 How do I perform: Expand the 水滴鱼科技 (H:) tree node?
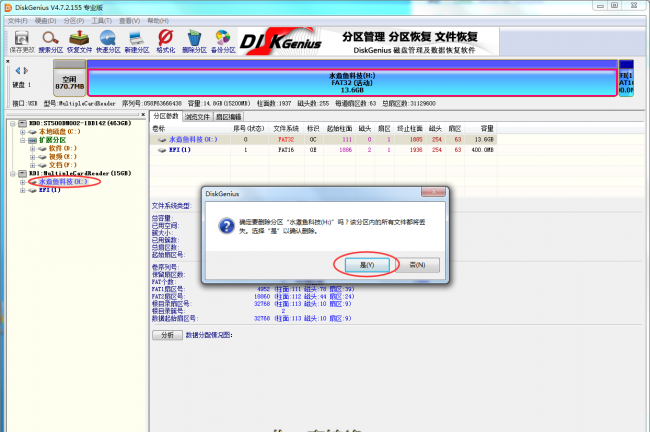pos(22,182)
